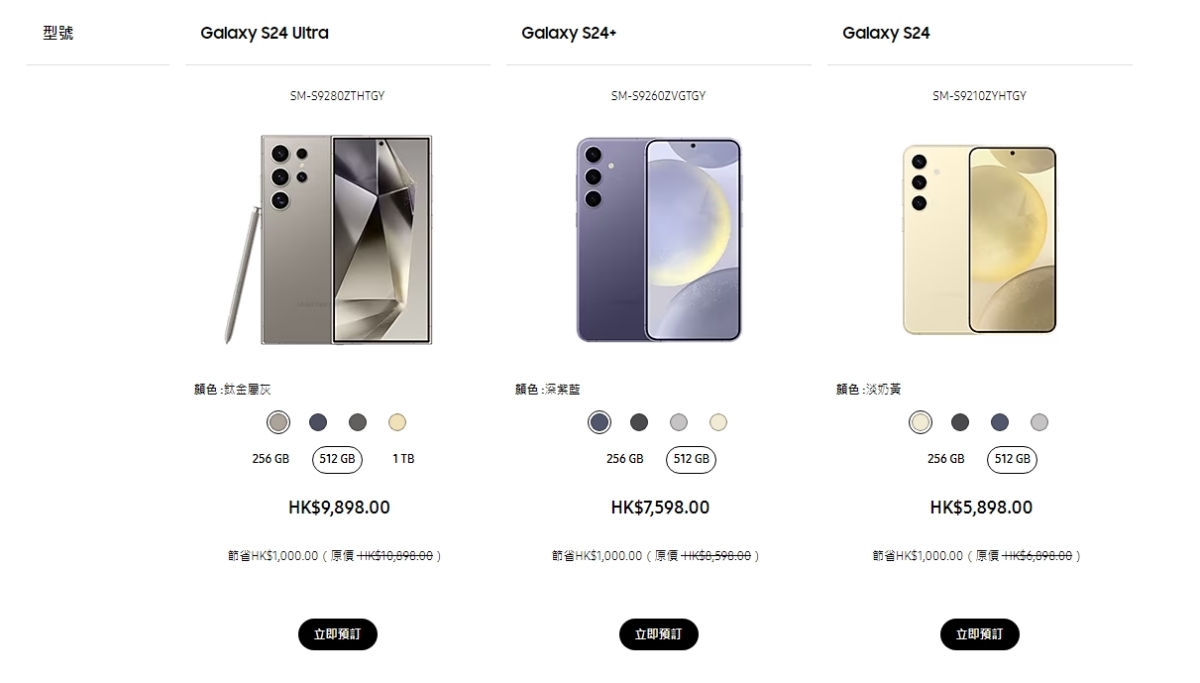Select titanium gray color for S24 Ultra
This screenshot has height=683, width=1200.
click(279, 422)
